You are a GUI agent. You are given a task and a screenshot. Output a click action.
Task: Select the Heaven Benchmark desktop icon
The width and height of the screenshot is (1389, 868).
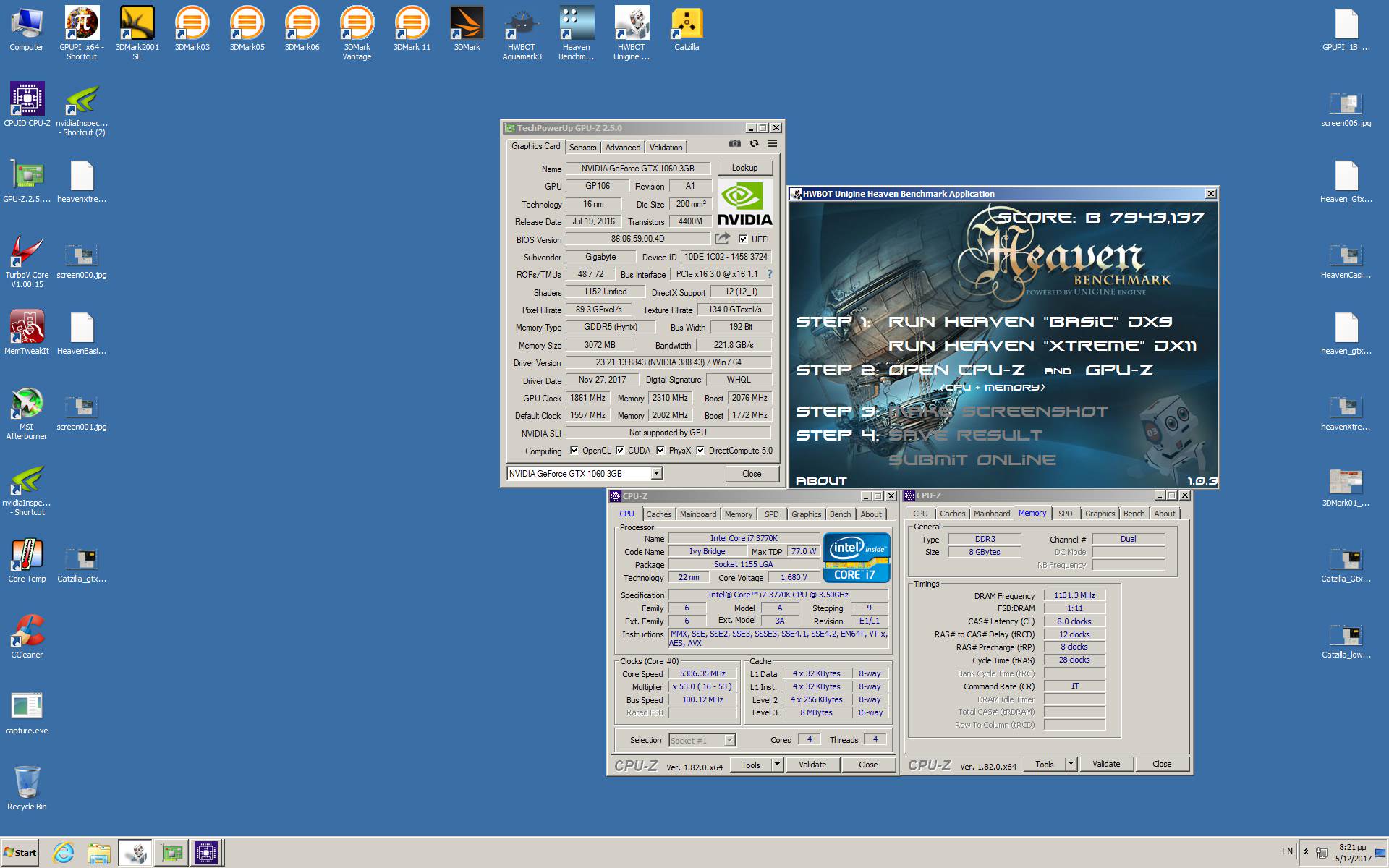click(x=577, y=33)
